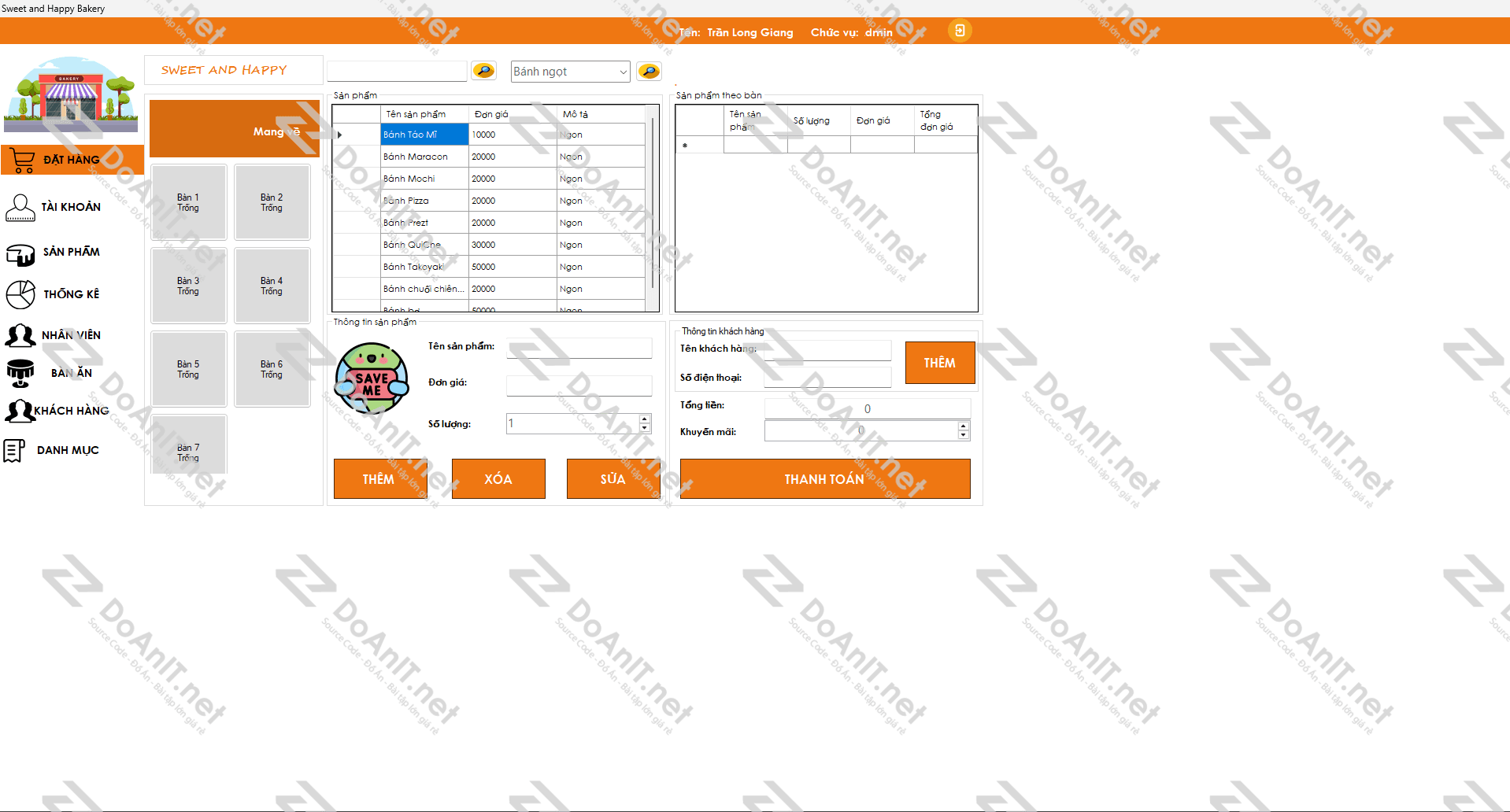This screenshot has width=1510, height=812.
Task: Click the pie chart icon for THỐNG KÊ
Action: click(20, 294)
